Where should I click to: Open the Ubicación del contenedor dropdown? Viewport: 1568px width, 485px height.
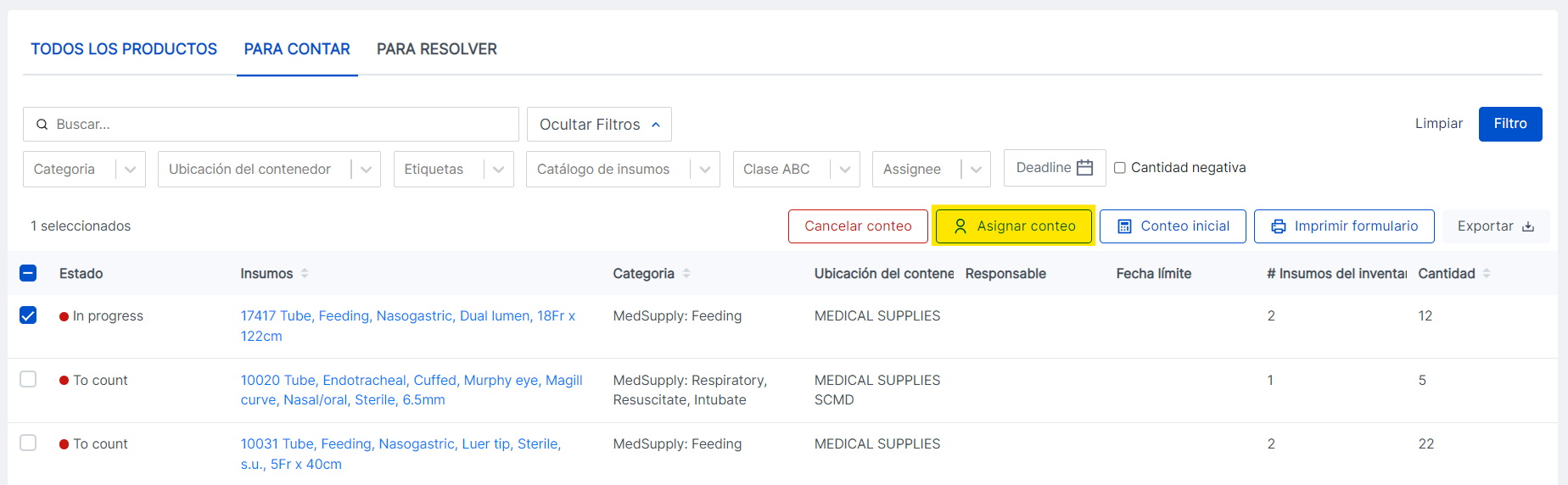[x=366, y=170]
